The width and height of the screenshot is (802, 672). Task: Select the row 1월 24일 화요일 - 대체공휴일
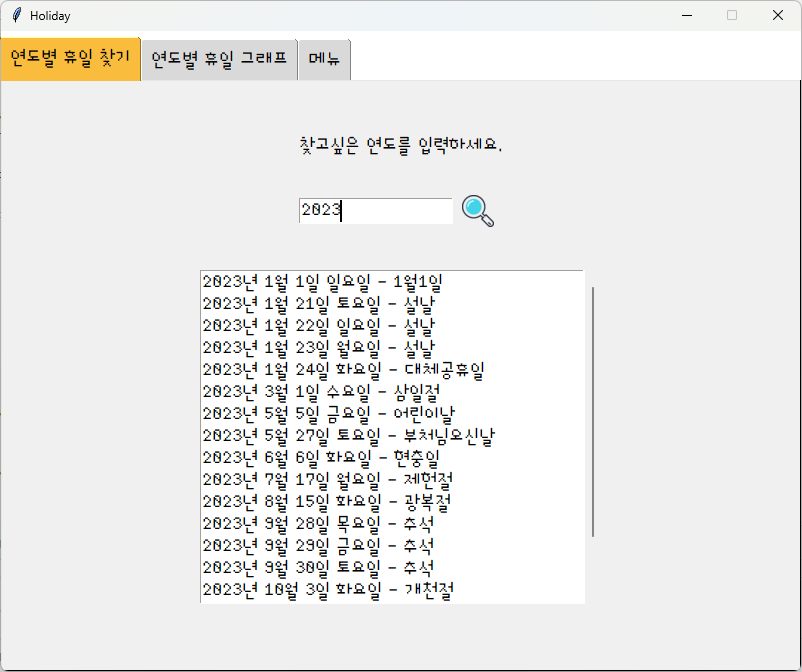click(392, 370)
